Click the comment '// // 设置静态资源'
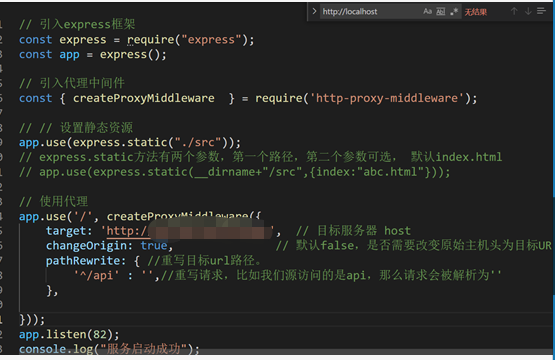The height and width of the screenshot is (360, 555). (76, 127)
